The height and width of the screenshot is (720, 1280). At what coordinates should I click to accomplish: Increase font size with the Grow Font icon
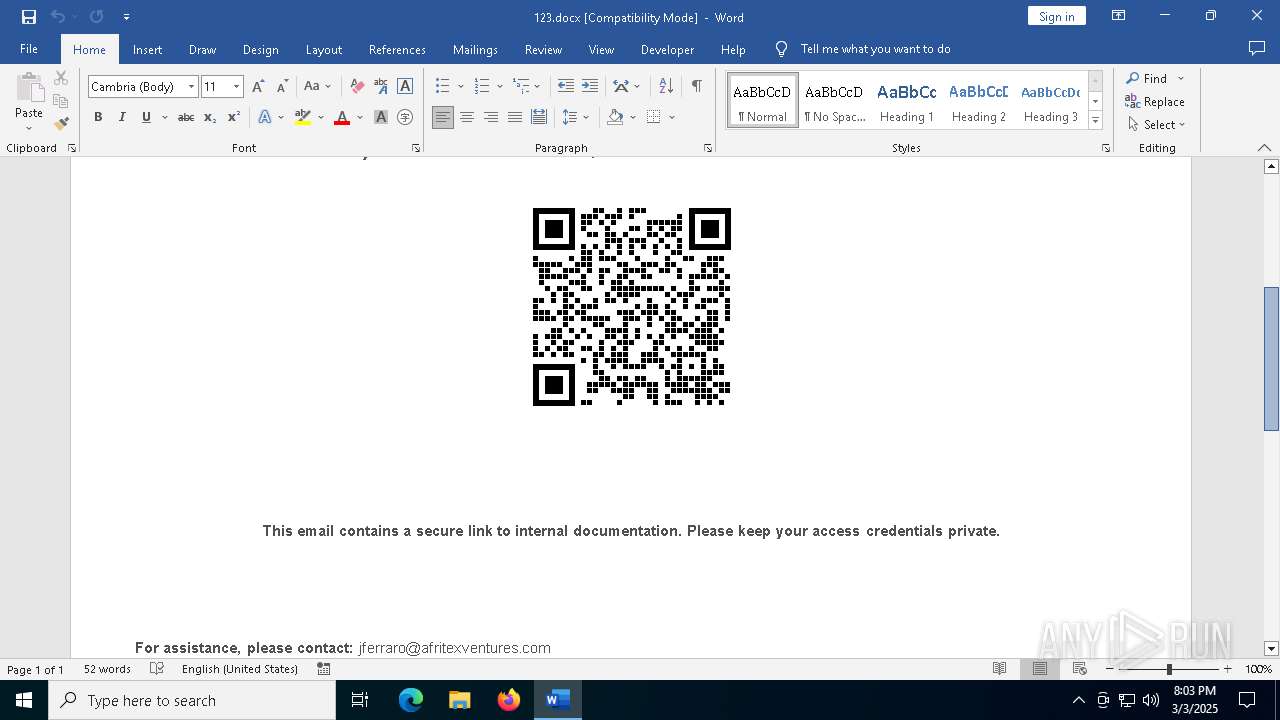(259, 87)
